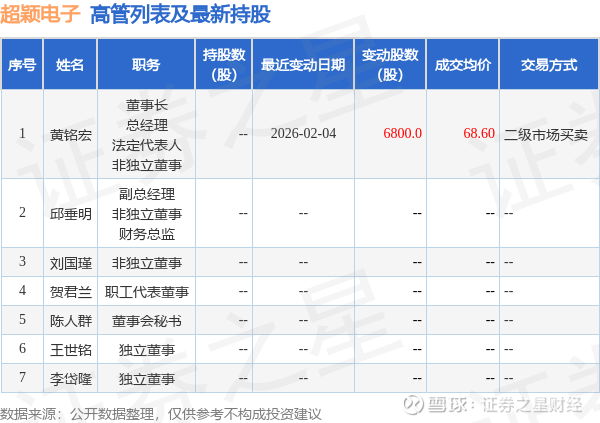Click 职工代表董事 in 贺君兰's row
Screen dimensions: 600x423
(147, 292)
